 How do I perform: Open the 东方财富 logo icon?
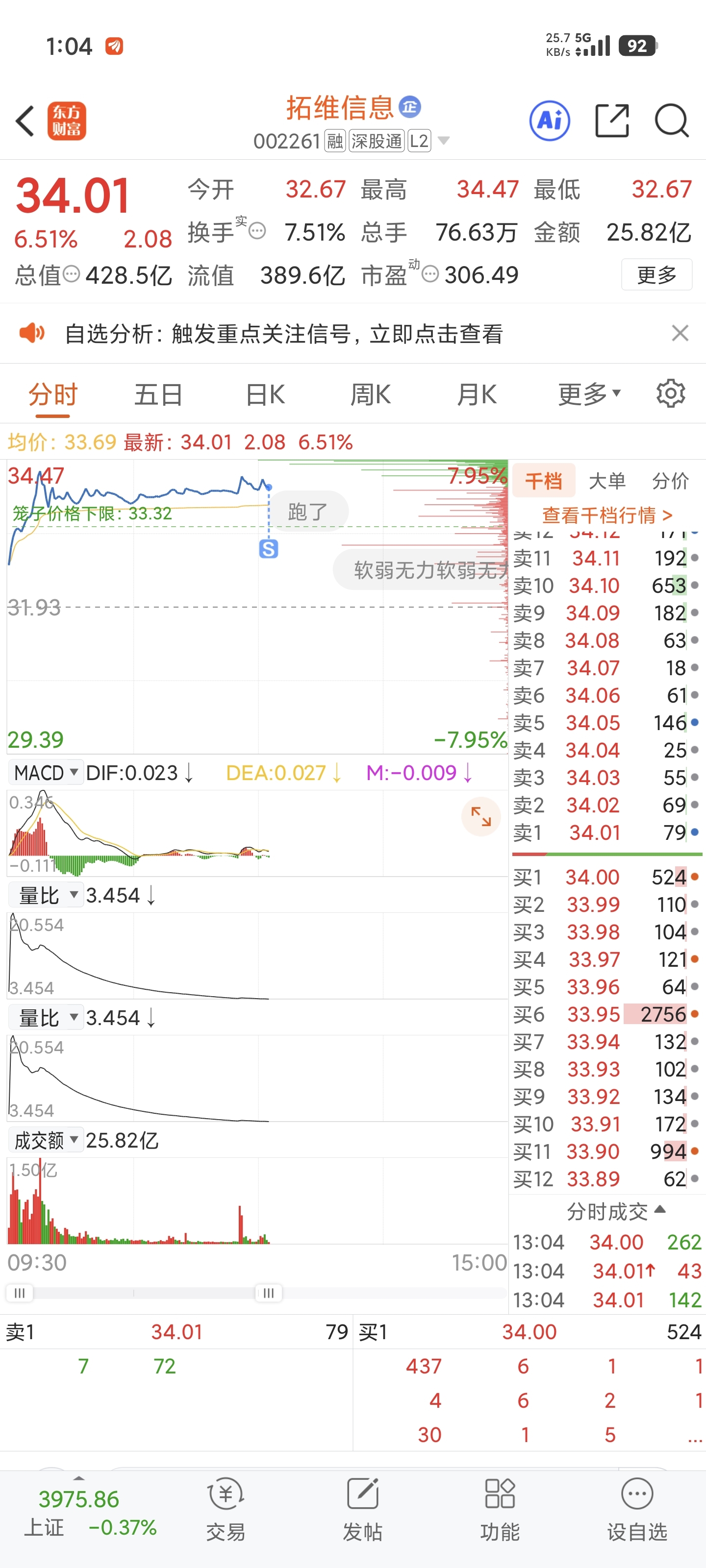[67, 121]
